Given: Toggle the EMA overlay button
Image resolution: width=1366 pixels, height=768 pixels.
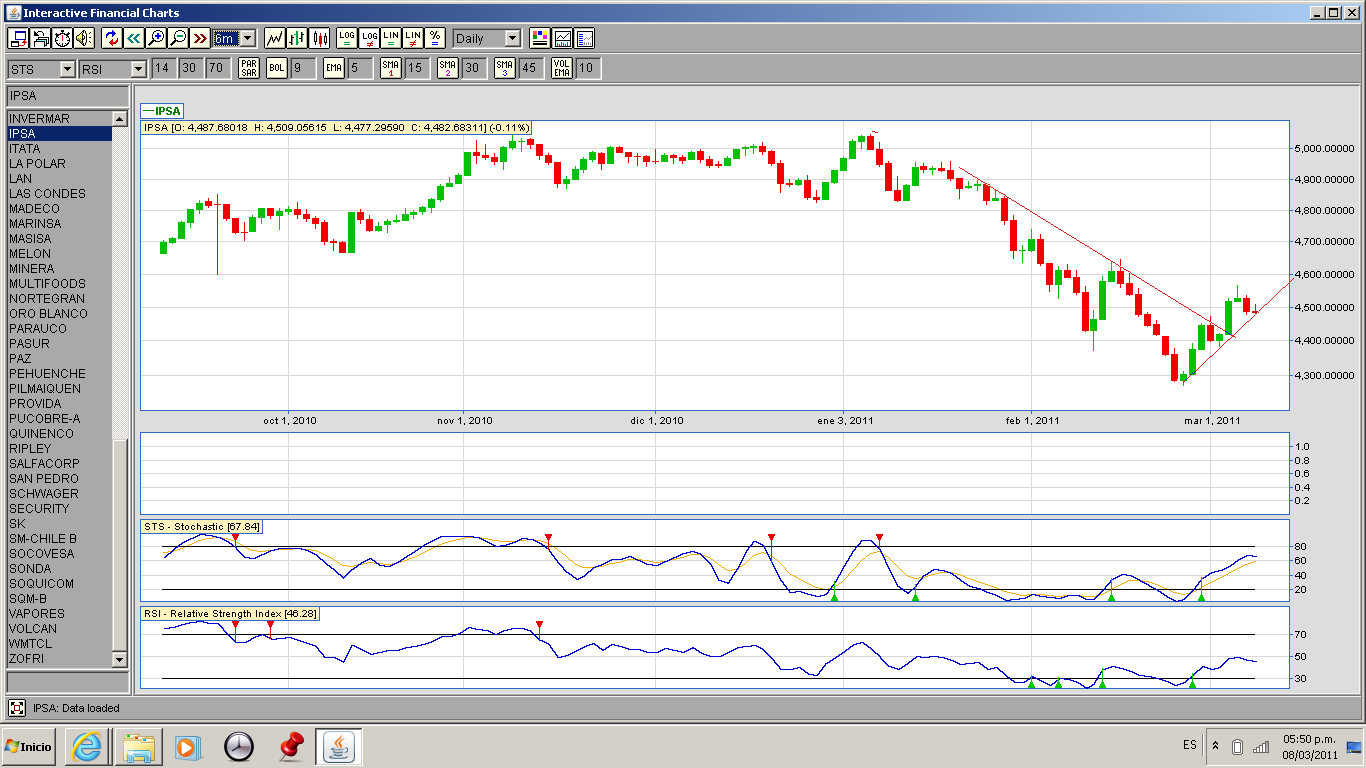Looking at the screenshot, I should (334, 68).
